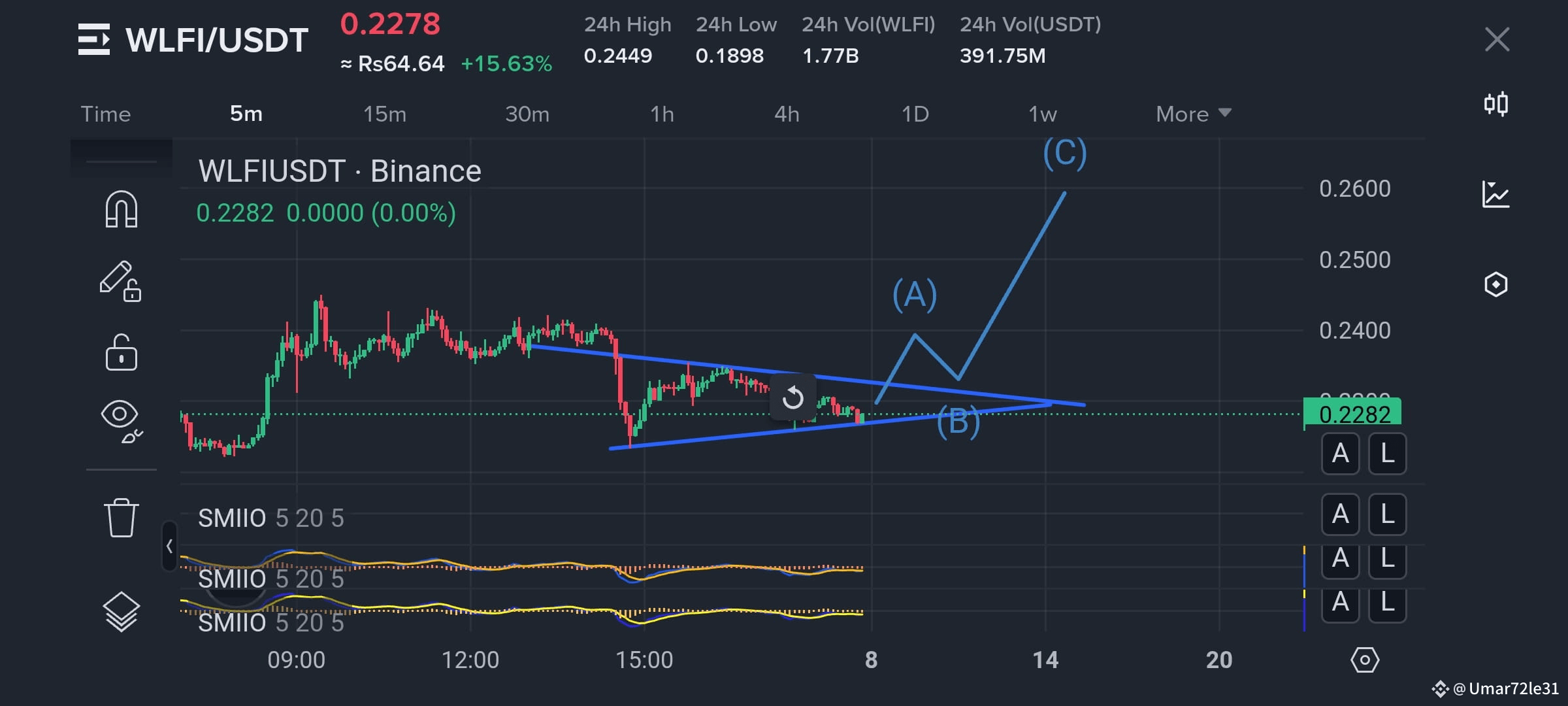Image resolution: width=1568 pixels, height=706 pixels.
Task: Toggle log scale L on the price axis
Action: click(1388, 453)
